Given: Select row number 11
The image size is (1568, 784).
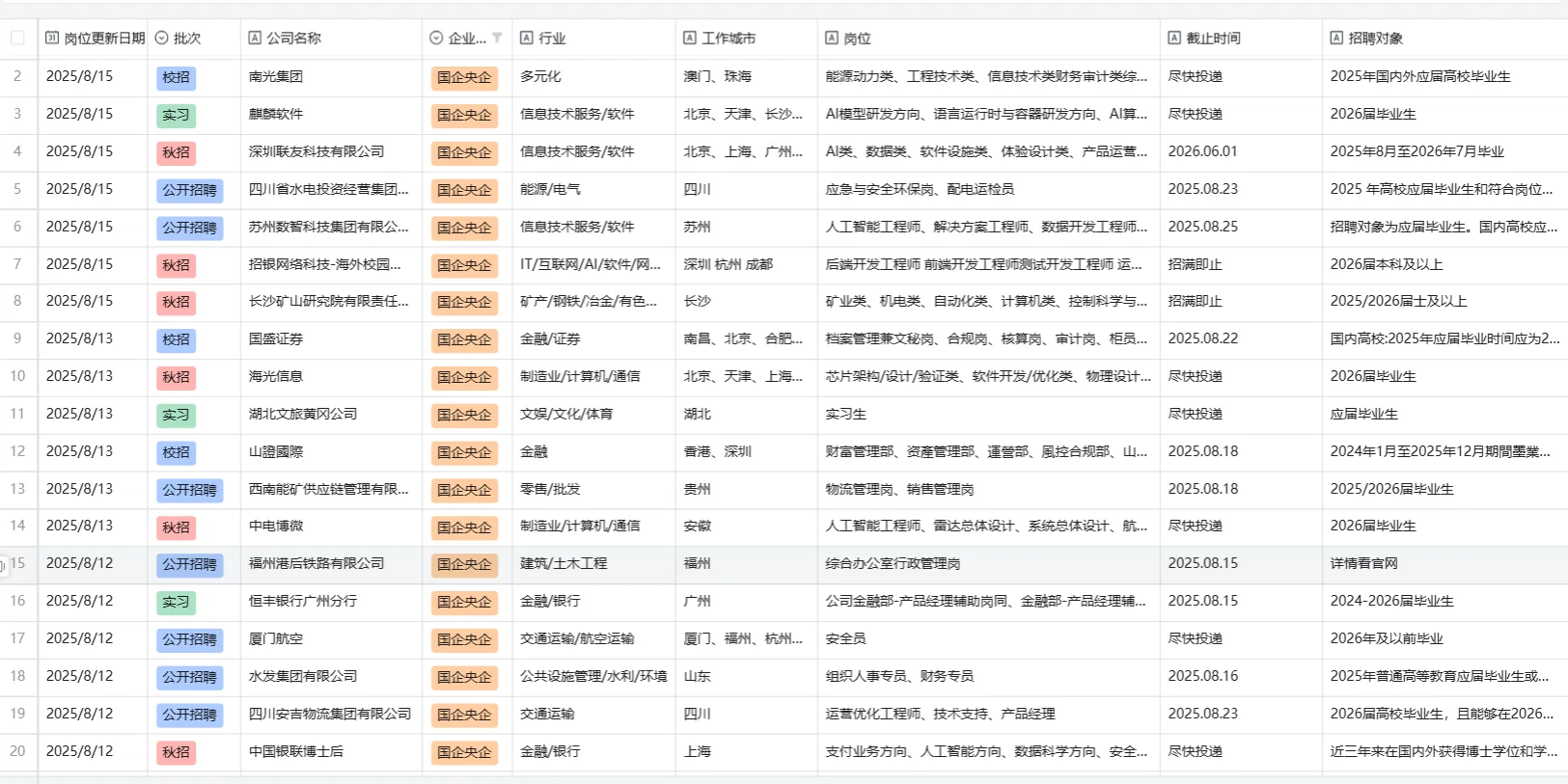Looking at the screenshot, I should click(x=17, y=414).
